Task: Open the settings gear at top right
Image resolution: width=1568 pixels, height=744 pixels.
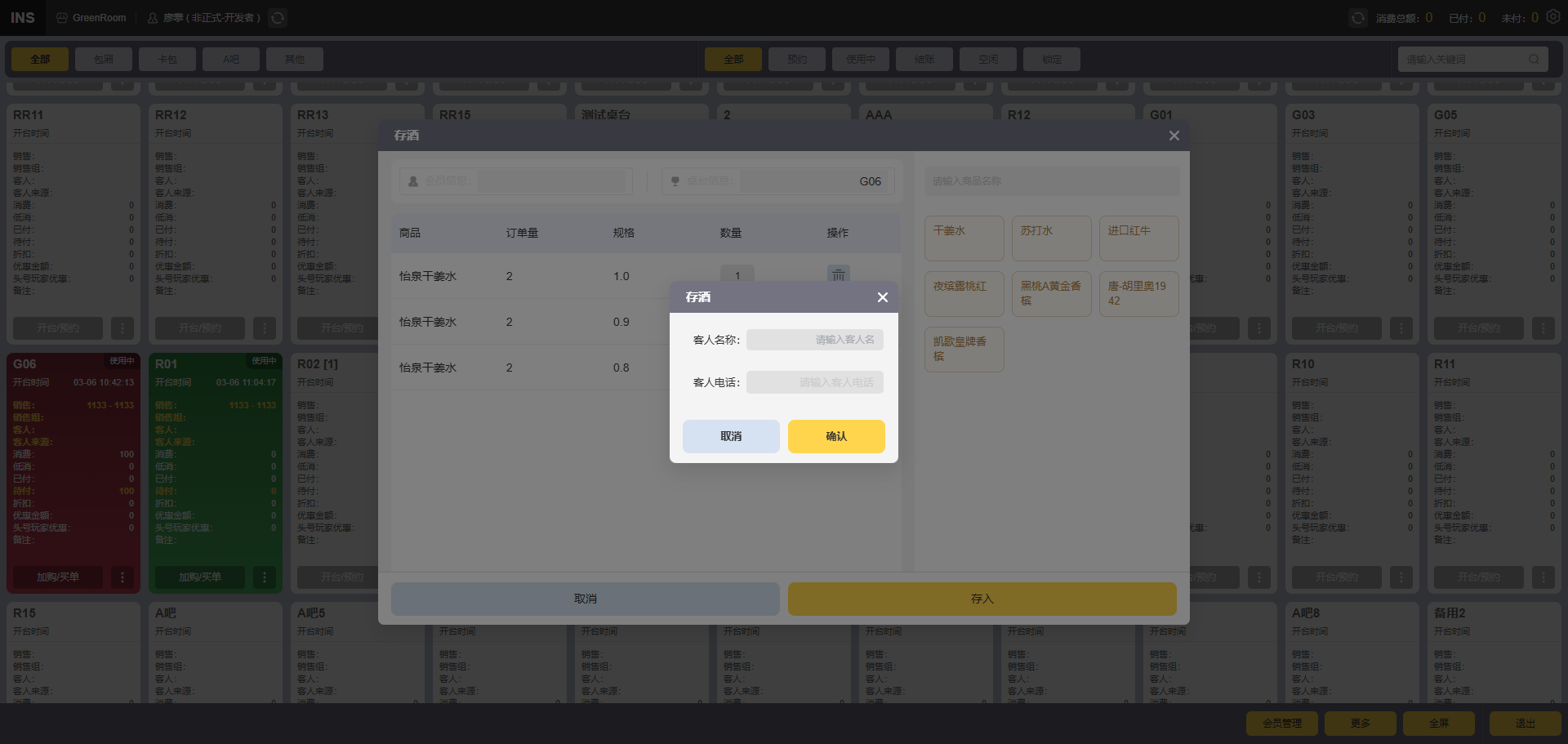Action: [1552, 17]
